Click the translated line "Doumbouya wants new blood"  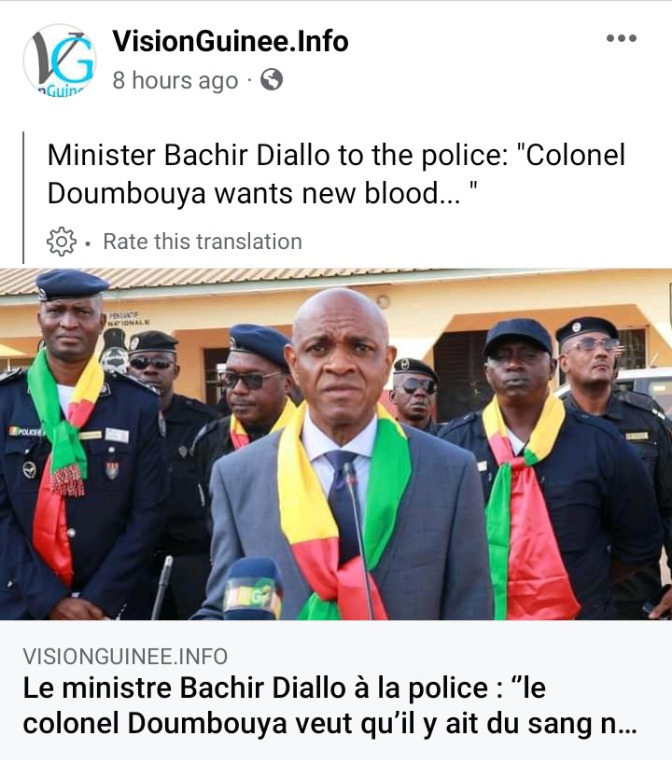coord(263,193)
